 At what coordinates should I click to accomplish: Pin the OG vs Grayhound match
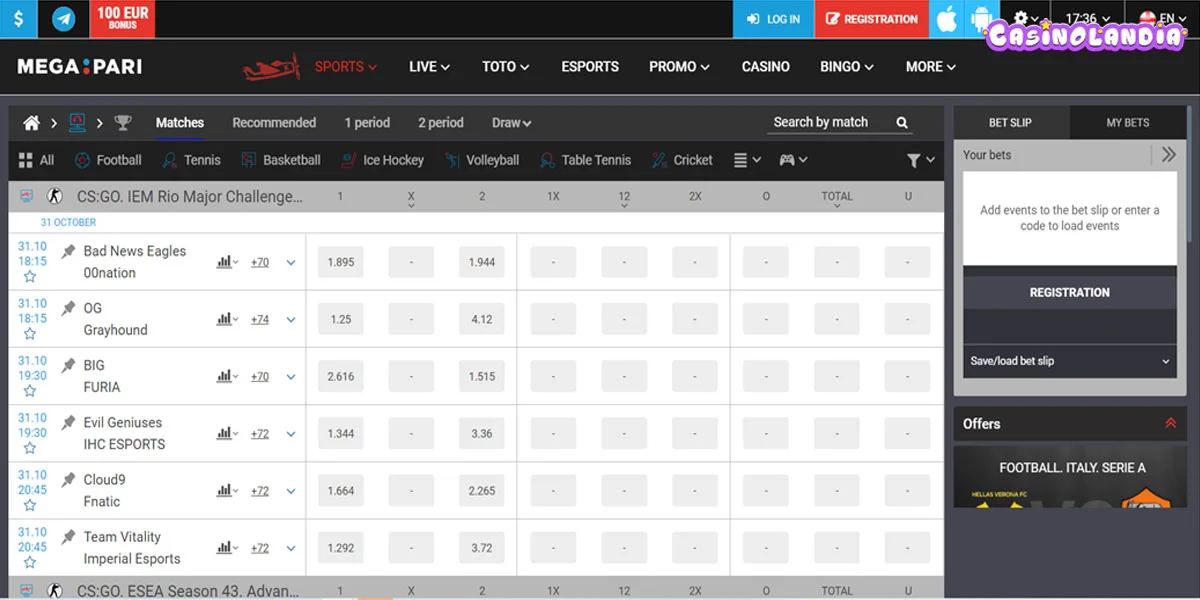68,309
